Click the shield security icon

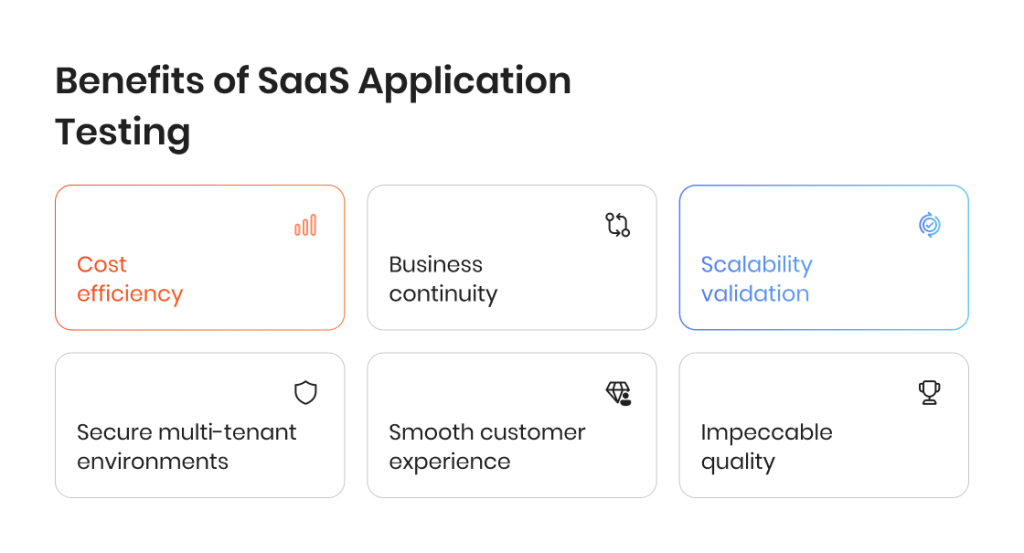pos(306,393)
